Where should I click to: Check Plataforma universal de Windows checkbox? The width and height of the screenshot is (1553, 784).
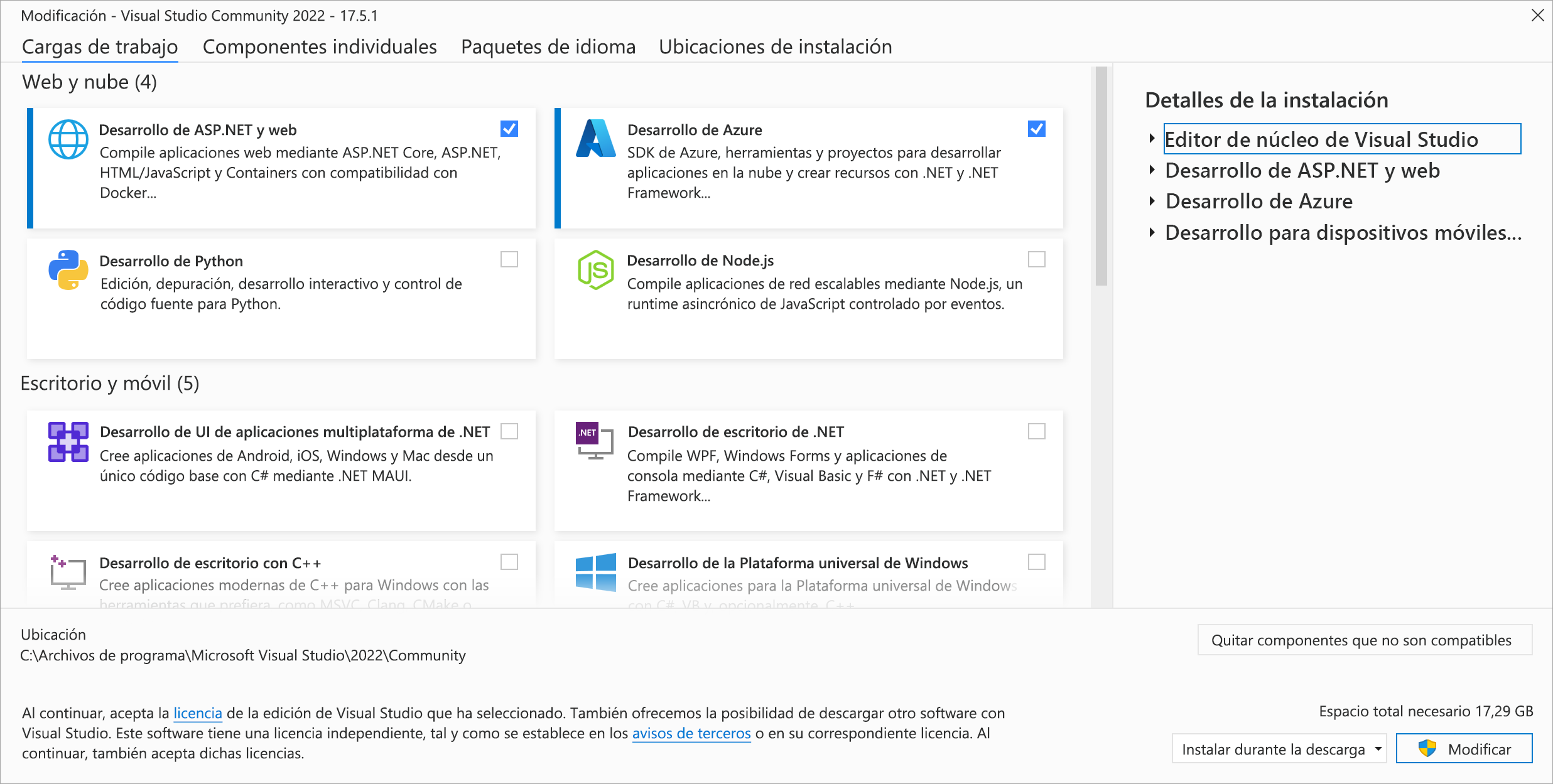coord(1037,562)
